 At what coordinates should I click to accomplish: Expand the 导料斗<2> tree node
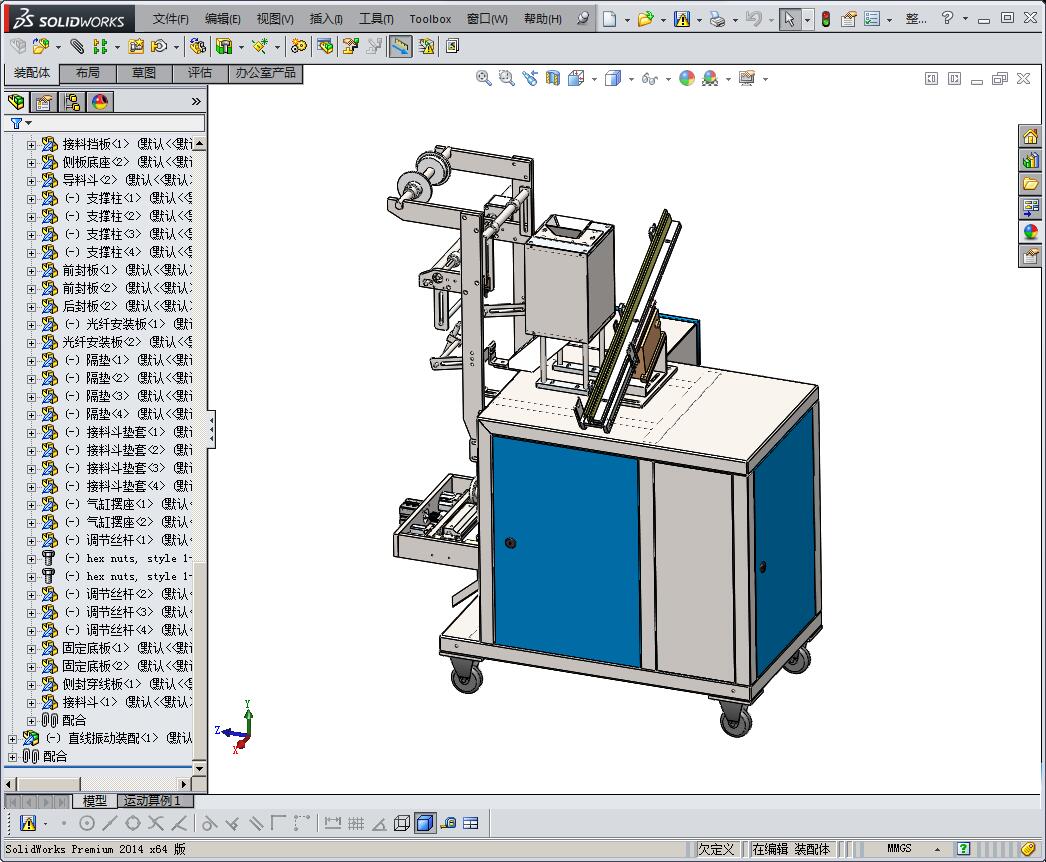[31, 181]
